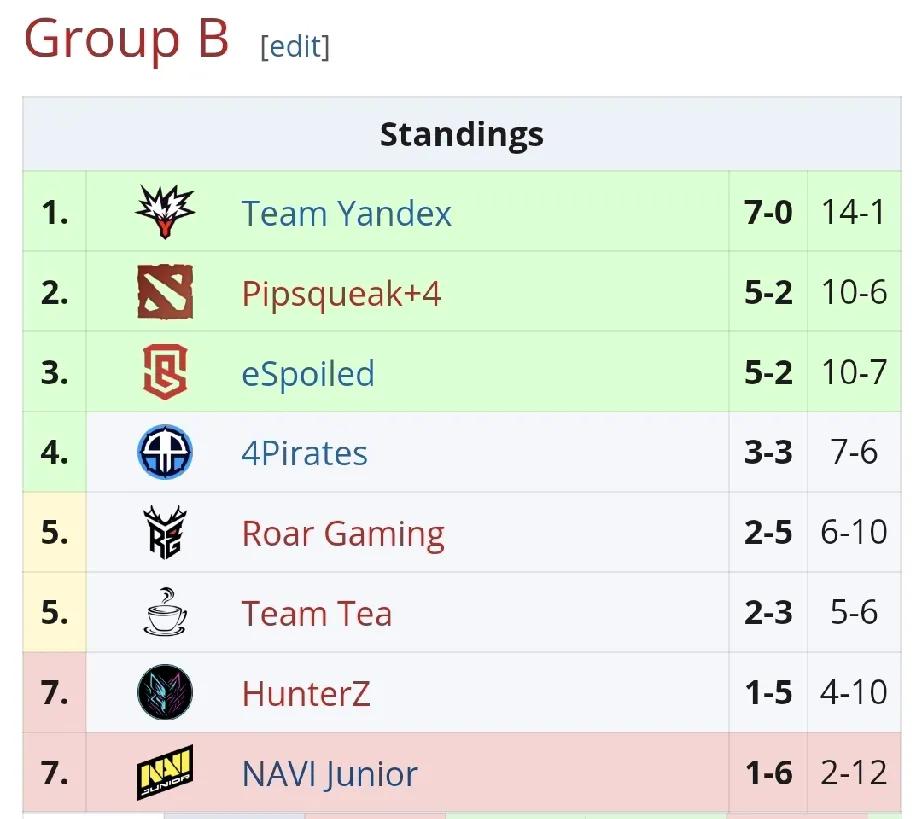Click the Team Yandex logo icon
This screenshot has width=922, height=819.
165,213
